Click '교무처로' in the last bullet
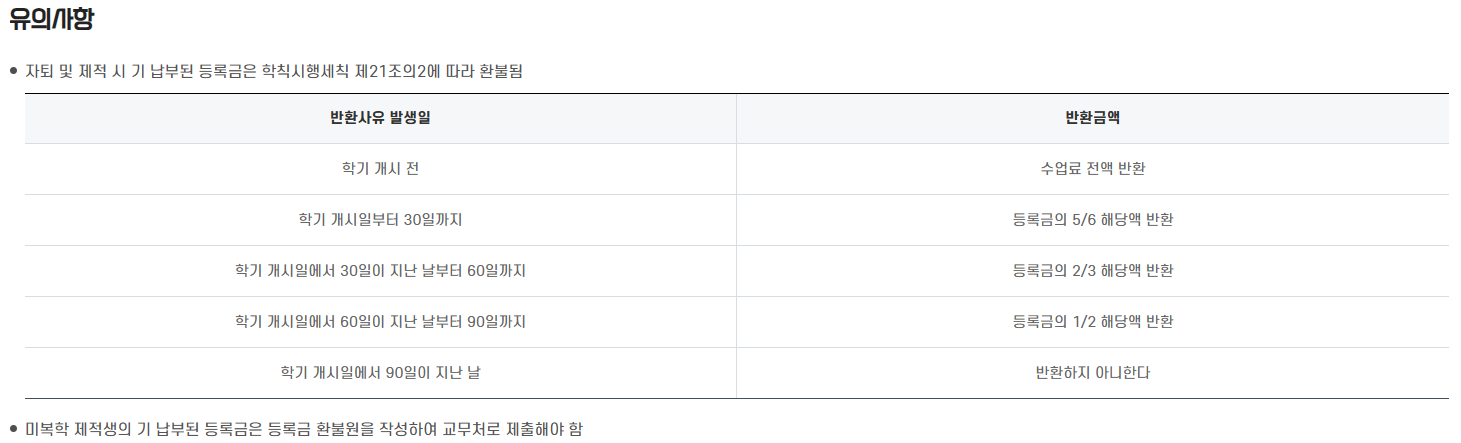1461x443 pixels. (470, 429)
